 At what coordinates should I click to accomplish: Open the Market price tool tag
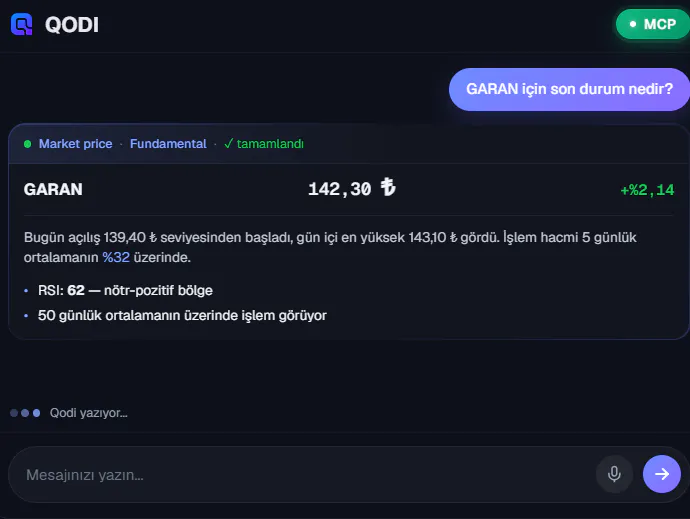76,144
